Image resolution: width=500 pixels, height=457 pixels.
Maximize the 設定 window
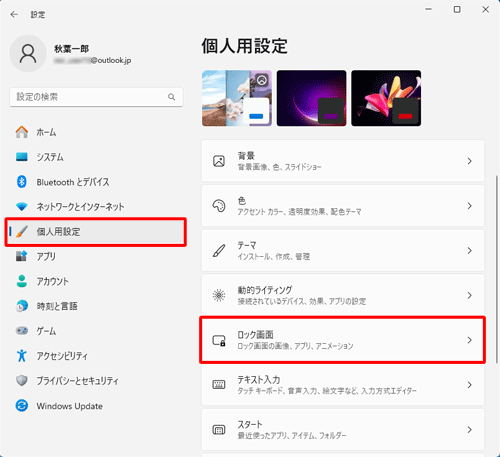[457, 9]
